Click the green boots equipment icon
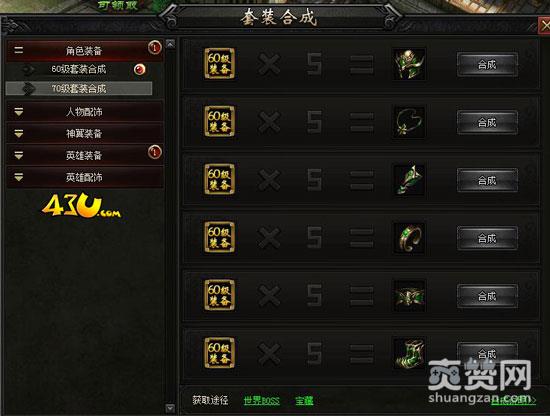 tap(409, 354)
